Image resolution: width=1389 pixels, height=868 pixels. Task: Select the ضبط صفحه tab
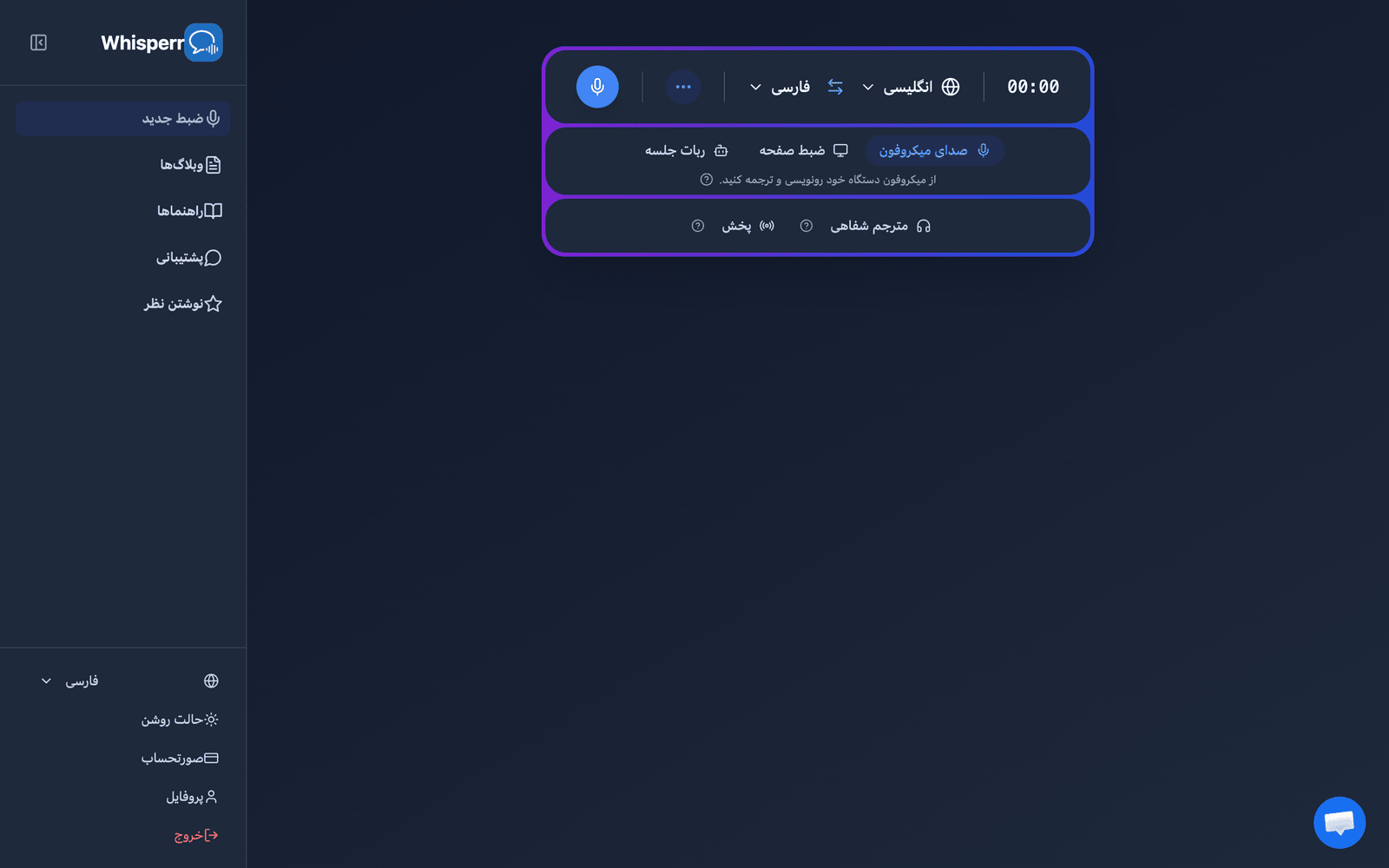(804, 151)
